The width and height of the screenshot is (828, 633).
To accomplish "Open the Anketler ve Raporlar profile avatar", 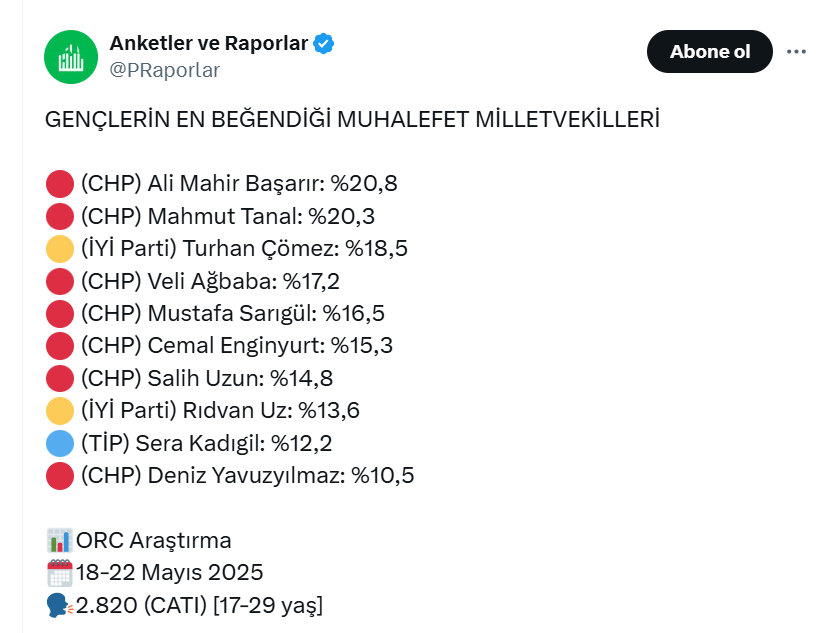I will coord(71,56).
